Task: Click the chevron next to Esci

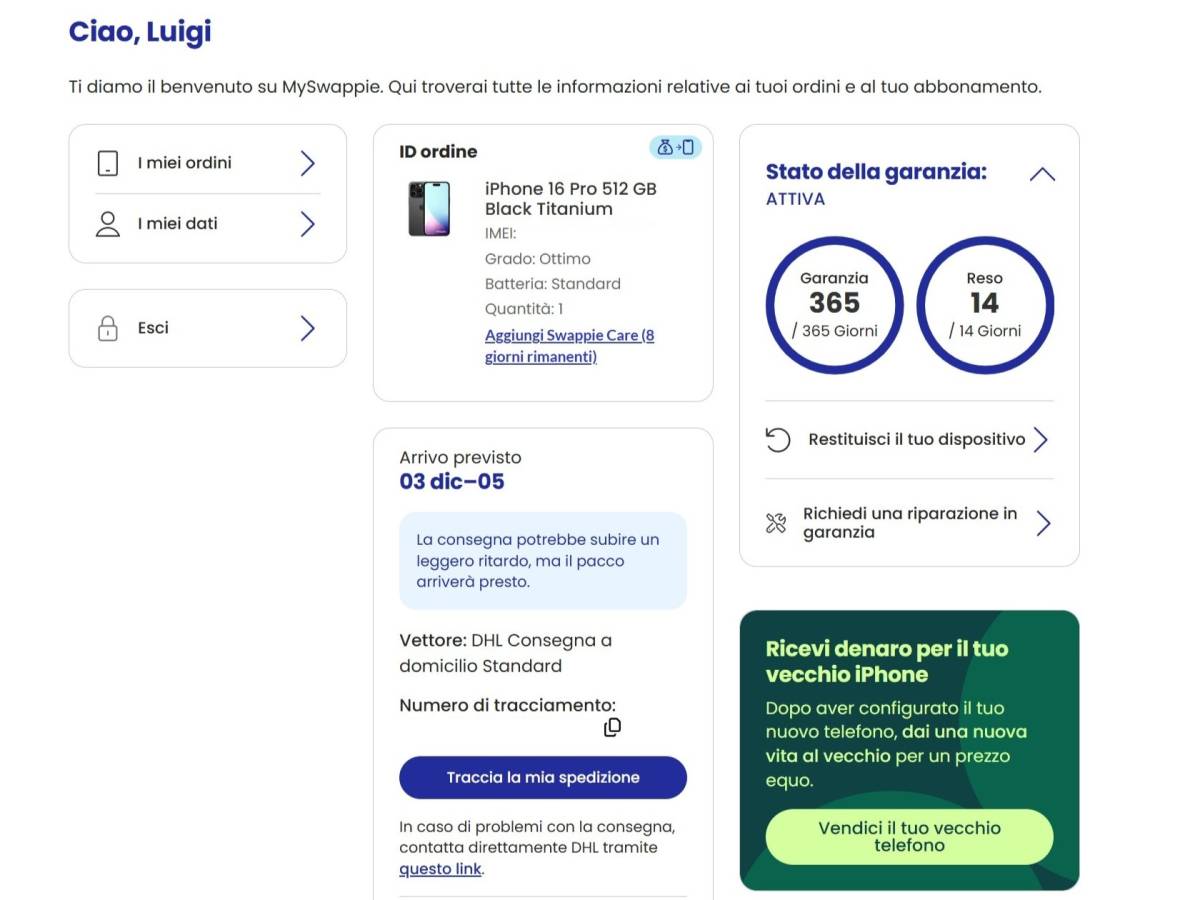Action: pos(307,328)
